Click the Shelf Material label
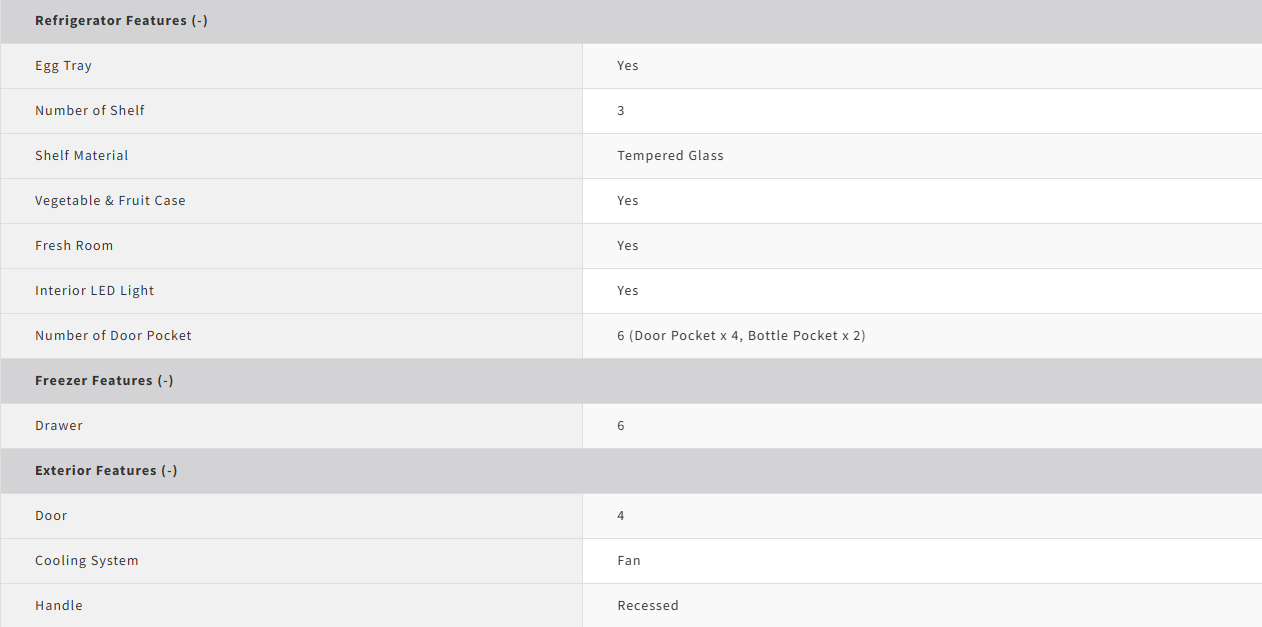 point(82,155)
